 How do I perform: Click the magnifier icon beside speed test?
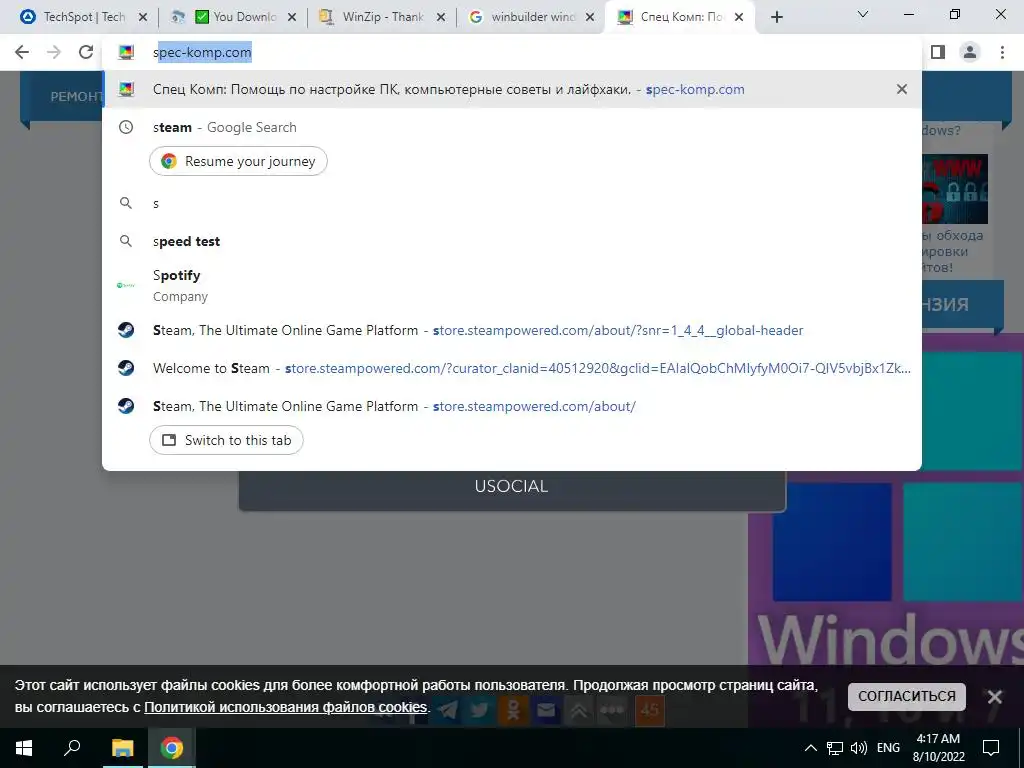(x=125, y=242)
